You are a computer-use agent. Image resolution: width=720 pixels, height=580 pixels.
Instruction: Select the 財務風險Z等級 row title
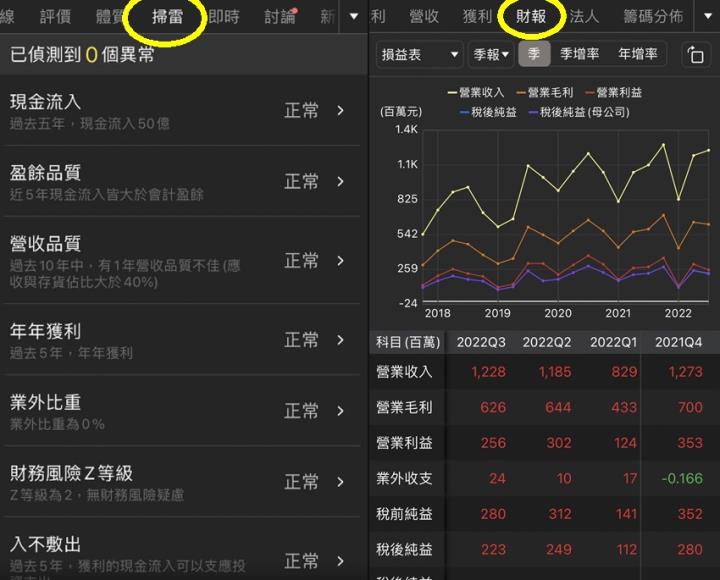pos(71,473)
